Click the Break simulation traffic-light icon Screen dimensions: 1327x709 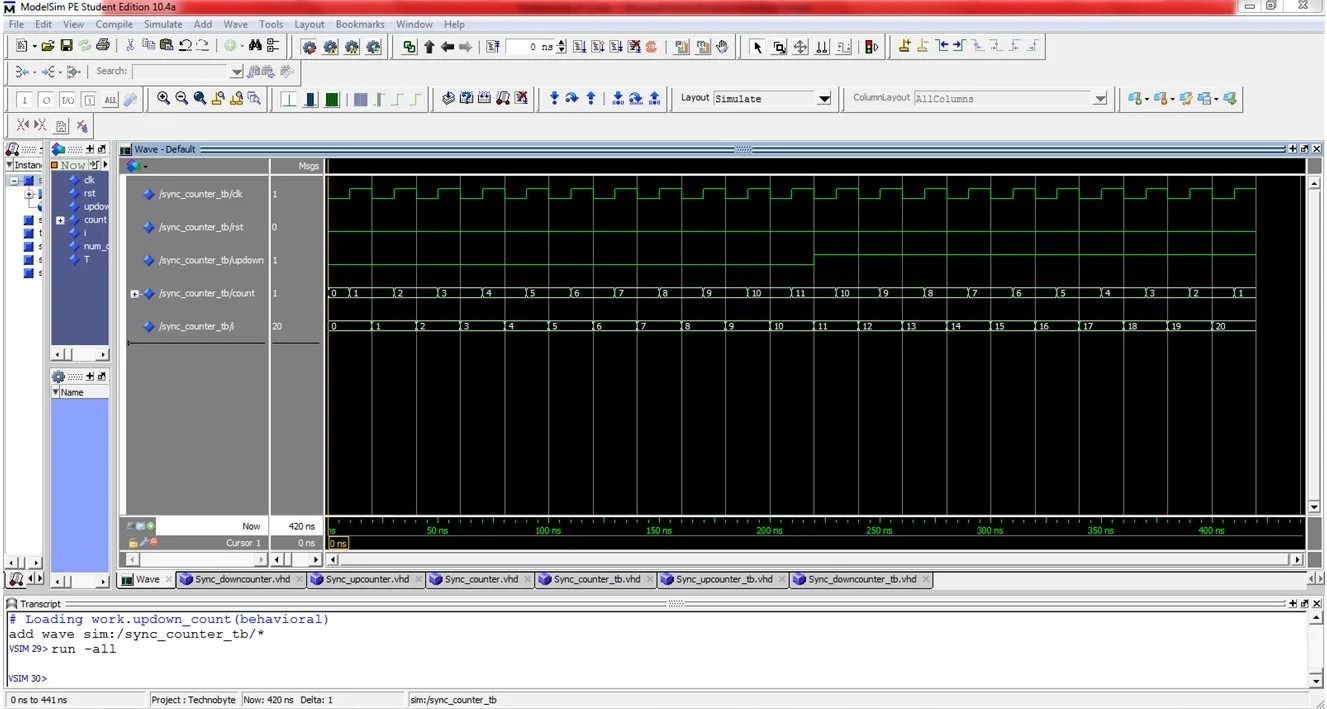click(871, 47)
